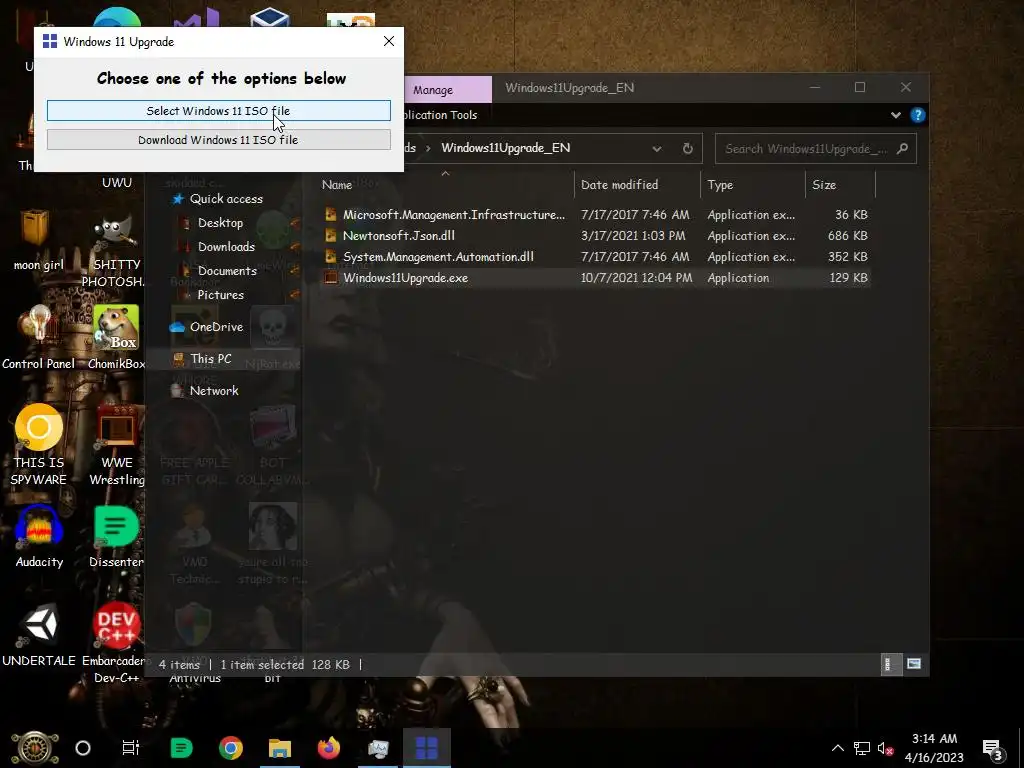
Task: Open Dissenter on the taskbar
Action: point(181,748)
